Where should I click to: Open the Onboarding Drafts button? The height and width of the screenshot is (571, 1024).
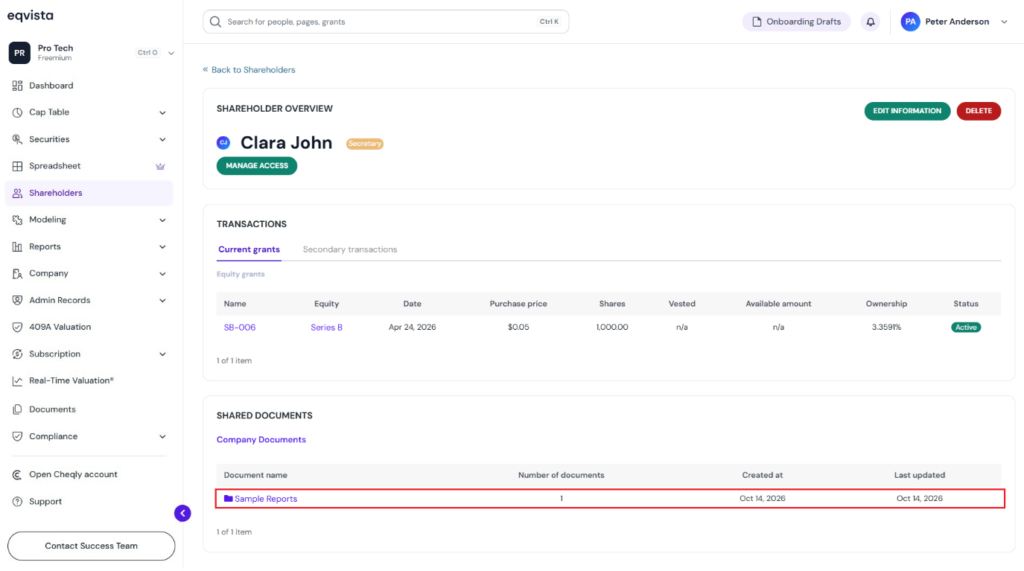[796, 22]
